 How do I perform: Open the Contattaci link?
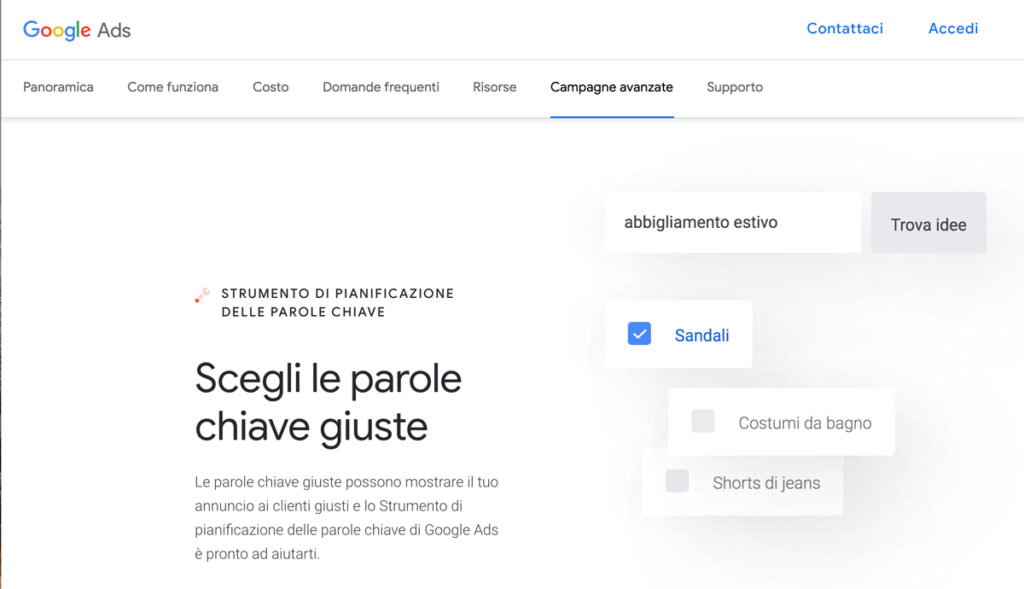[x=845, y=28]
